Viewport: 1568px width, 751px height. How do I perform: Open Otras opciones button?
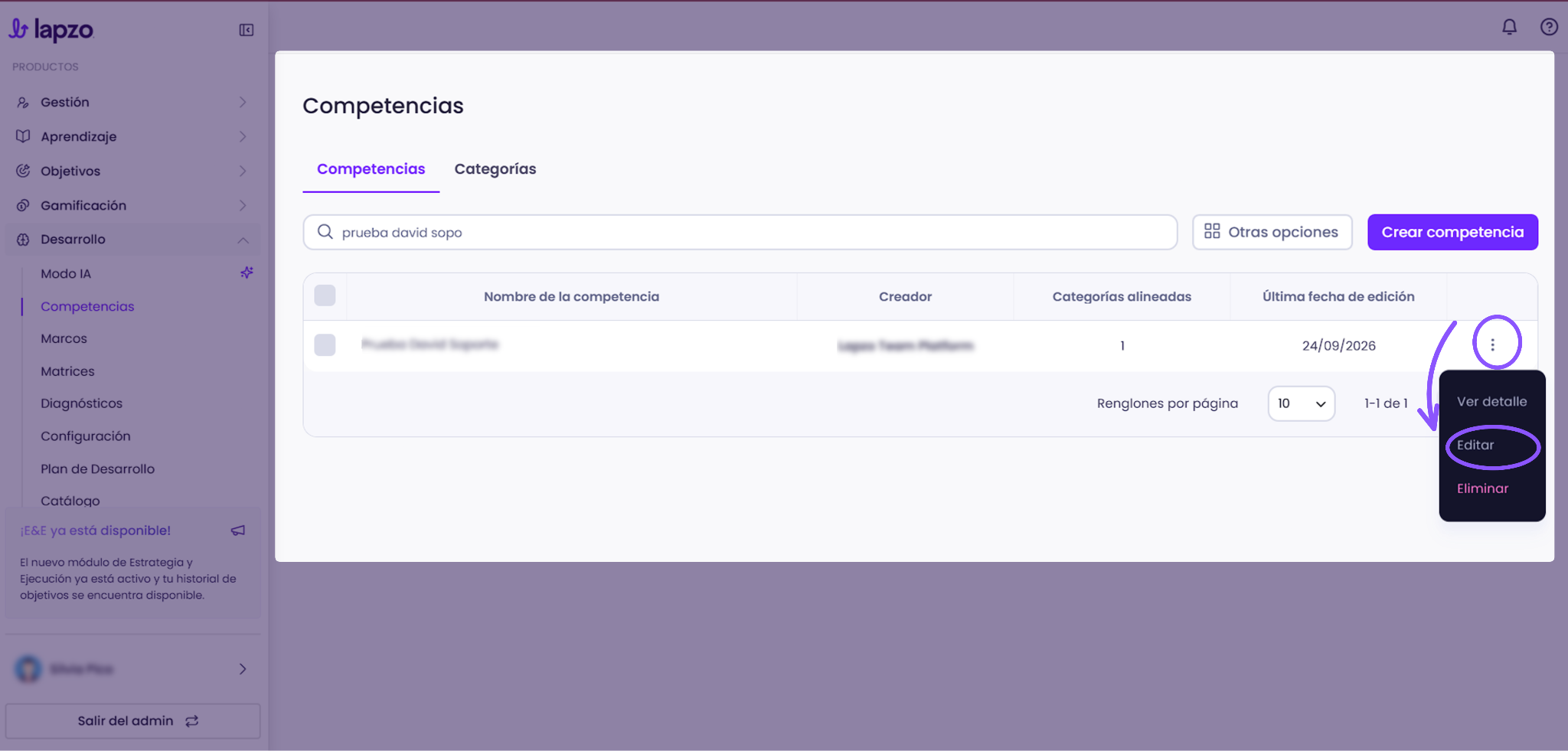[1272, 232]
